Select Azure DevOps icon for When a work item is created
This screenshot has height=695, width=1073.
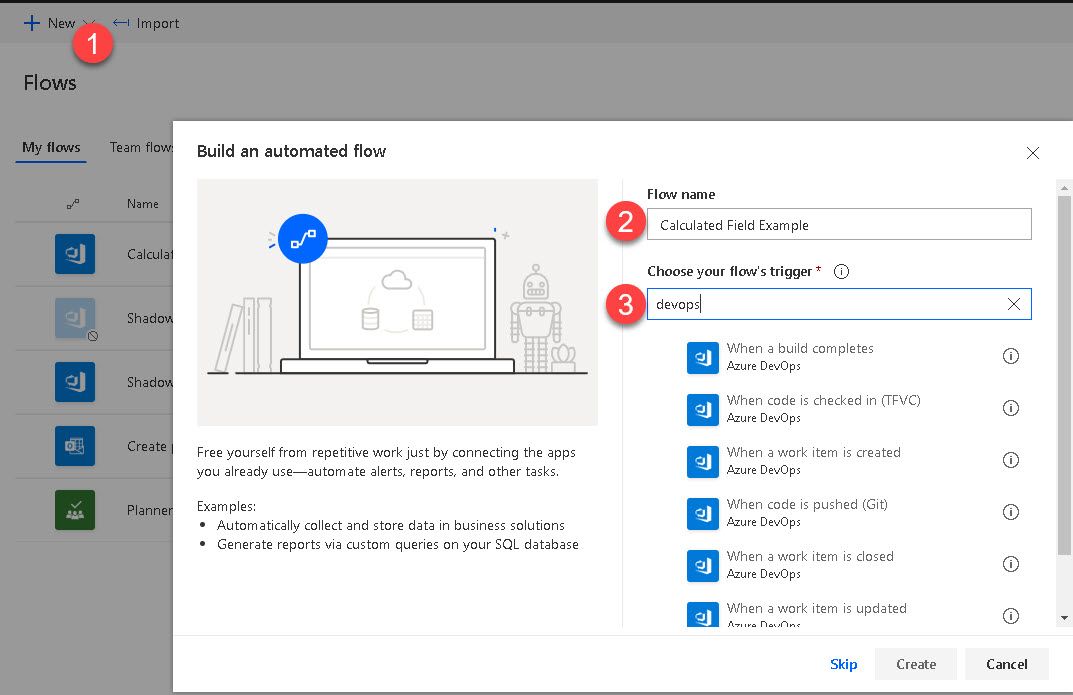point(703,462)
